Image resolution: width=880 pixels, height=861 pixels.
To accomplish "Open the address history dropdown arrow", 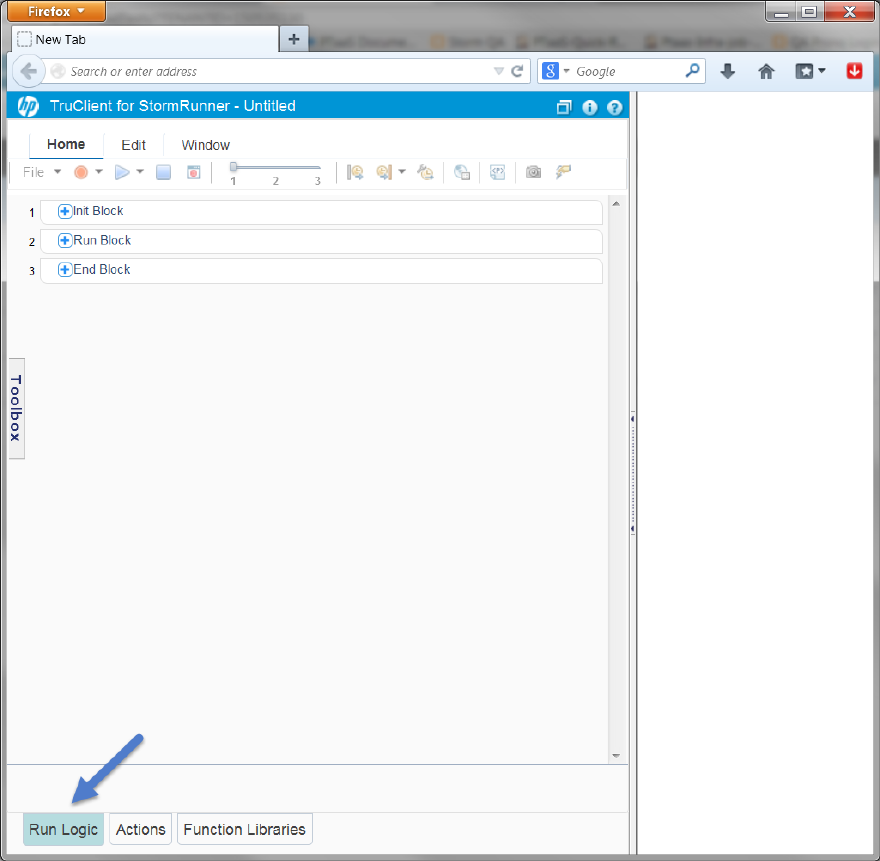I will (498, 71).
